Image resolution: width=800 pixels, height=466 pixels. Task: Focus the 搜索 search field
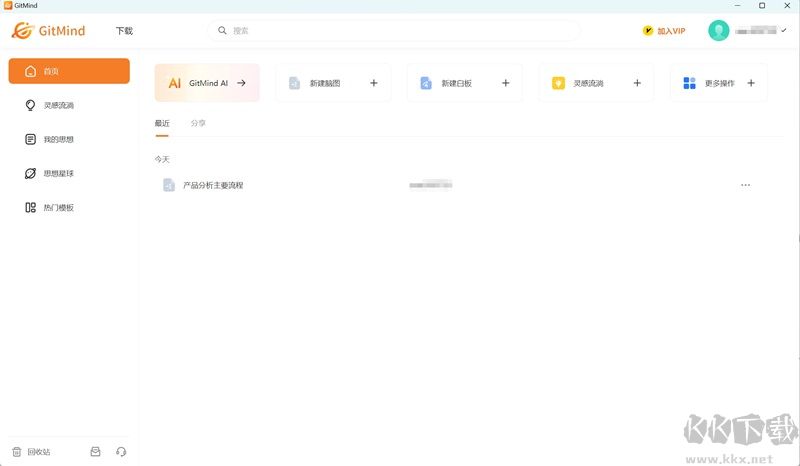click(x=393, y=31)
